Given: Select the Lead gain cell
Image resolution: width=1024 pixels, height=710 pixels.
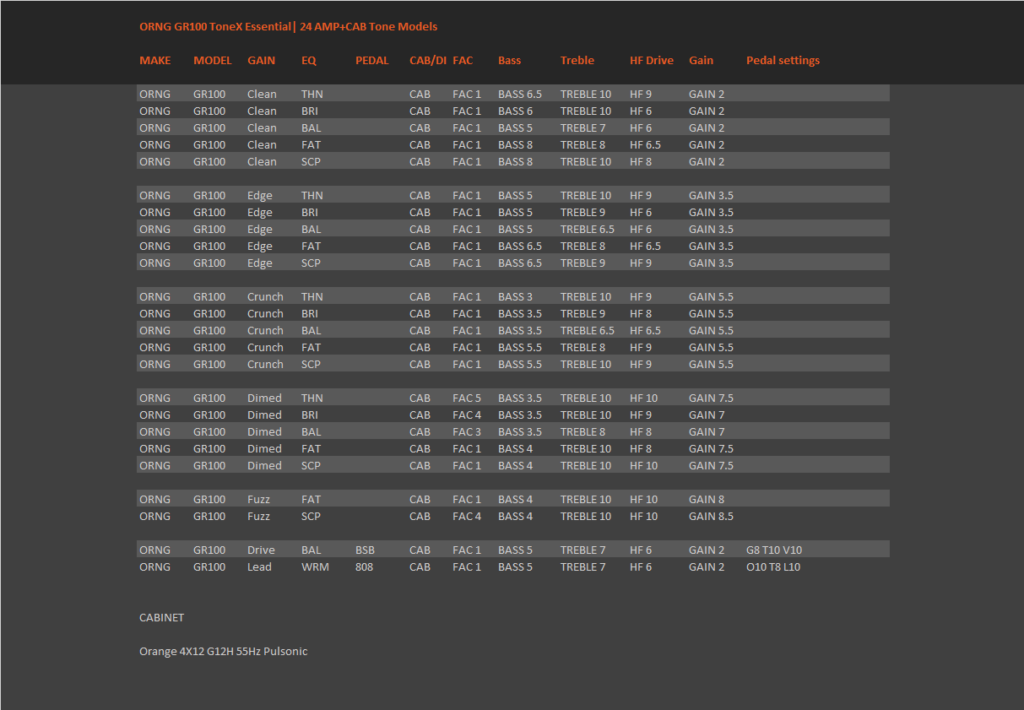Looking at the screenshot, I should coord(259,568).
